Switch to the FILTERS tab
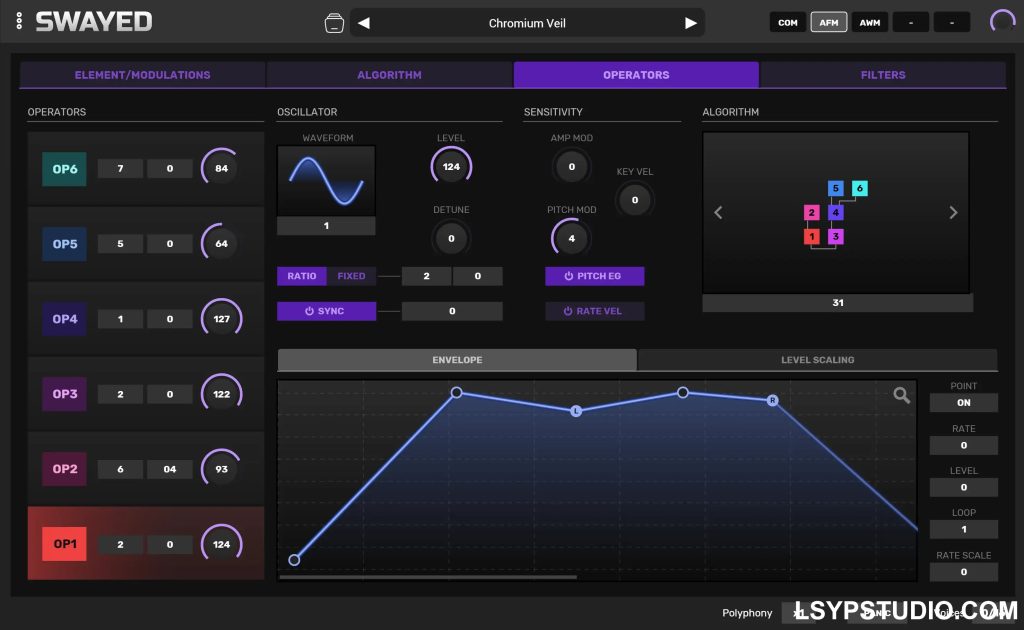 click(x=883, y=74)
